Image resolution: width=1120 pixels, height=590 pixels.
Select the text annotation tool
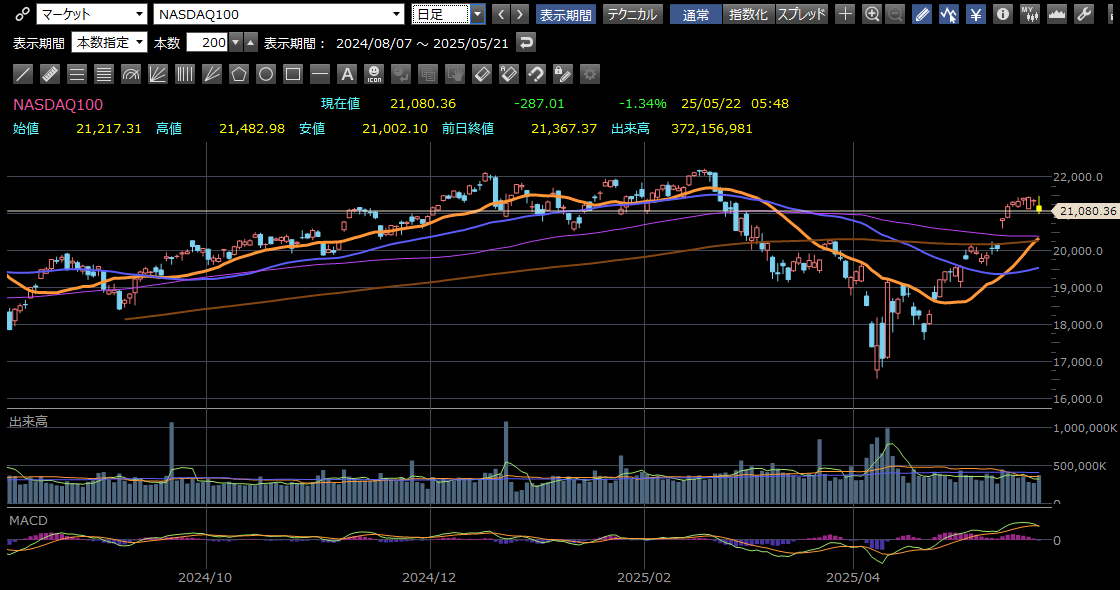(347, 74)
